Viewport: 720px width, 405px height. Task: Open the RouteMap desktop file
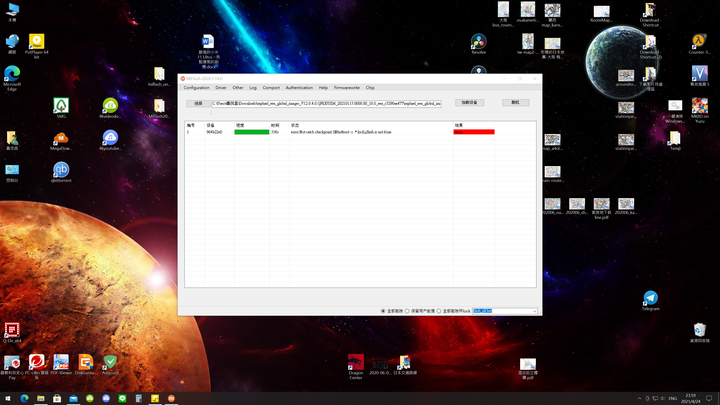[601, 14]
